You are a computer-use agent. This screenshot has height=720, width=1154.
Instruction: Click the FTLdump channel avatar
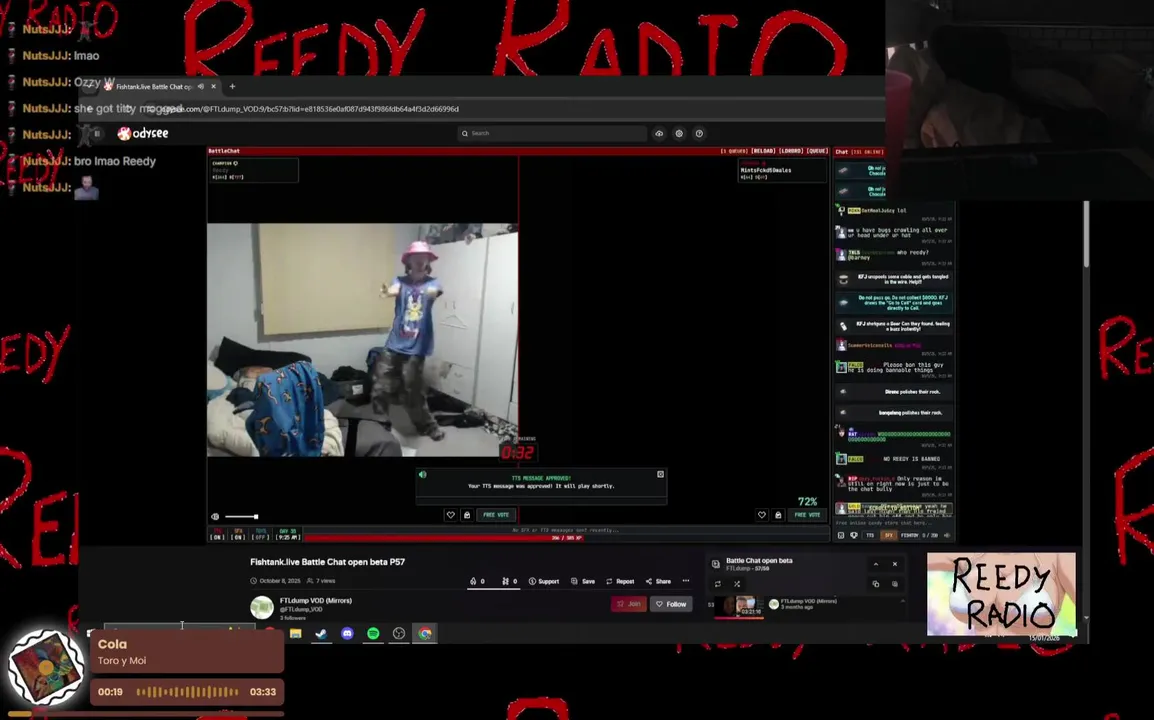(x=262, y=607)
